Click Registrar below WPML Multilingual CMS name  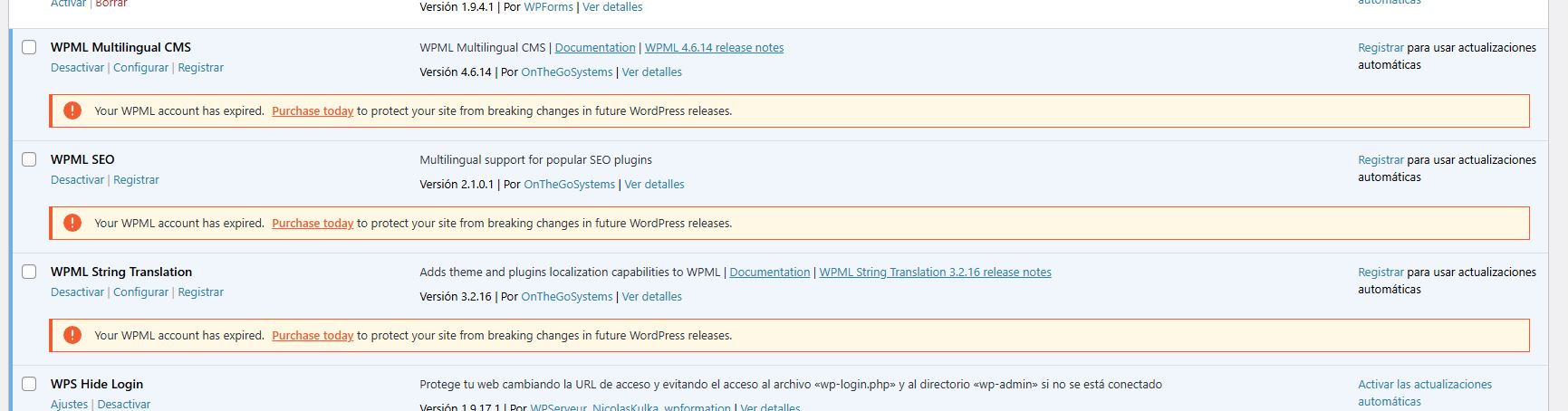tap(200, 68)
